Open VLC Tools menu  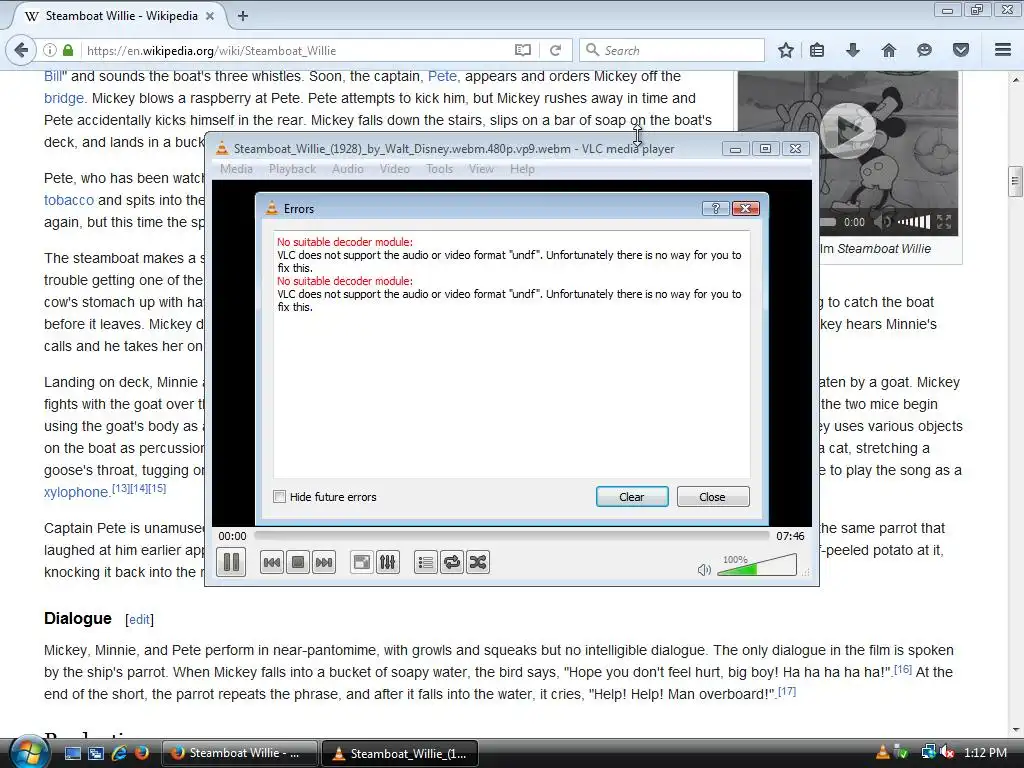point(440,169)
